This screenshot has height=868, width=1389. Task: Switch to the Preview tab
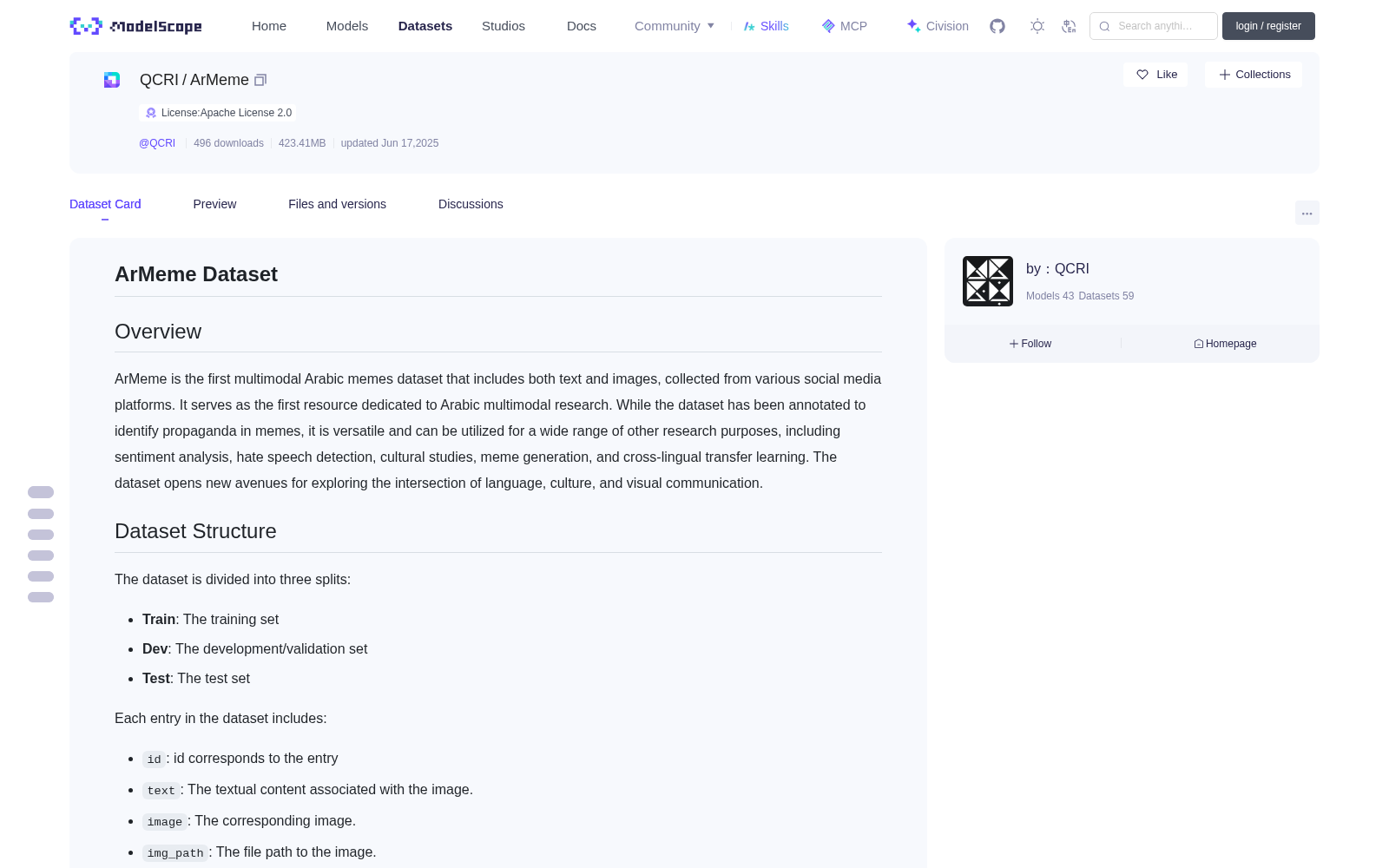coord(214,204)
